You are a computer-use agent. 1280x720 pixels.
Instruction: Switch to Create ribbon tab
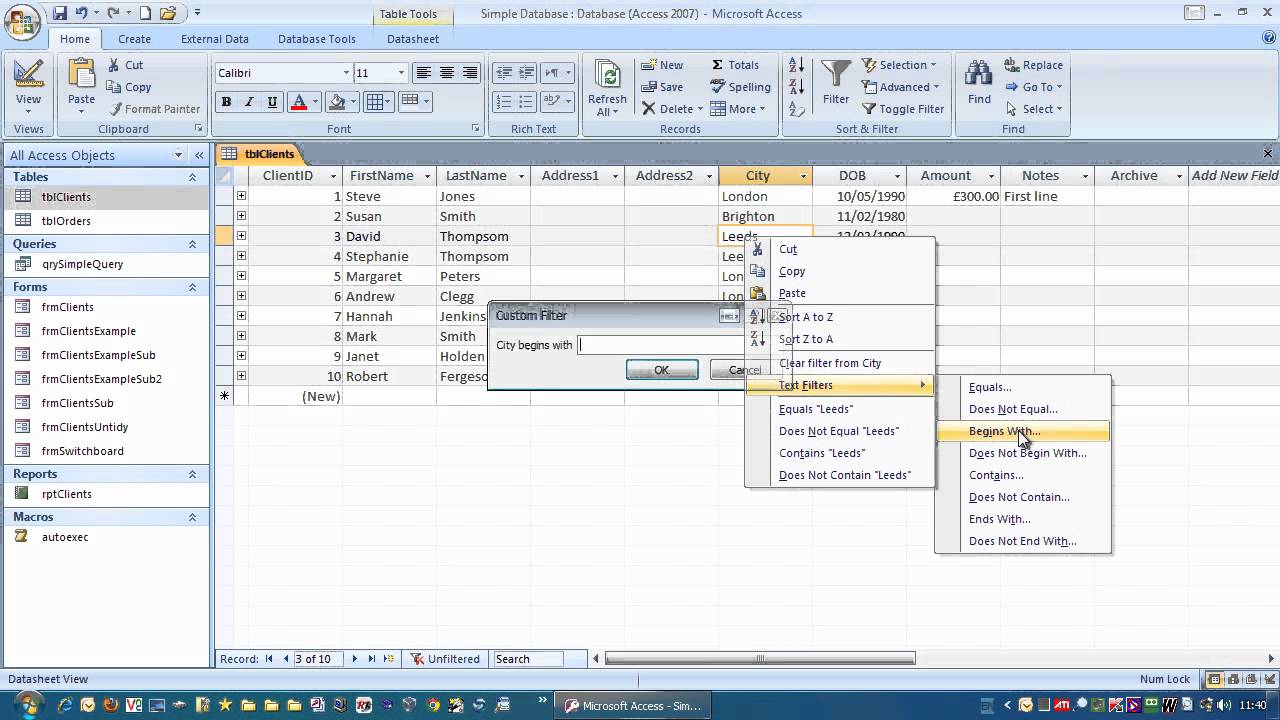pos(134,39)
